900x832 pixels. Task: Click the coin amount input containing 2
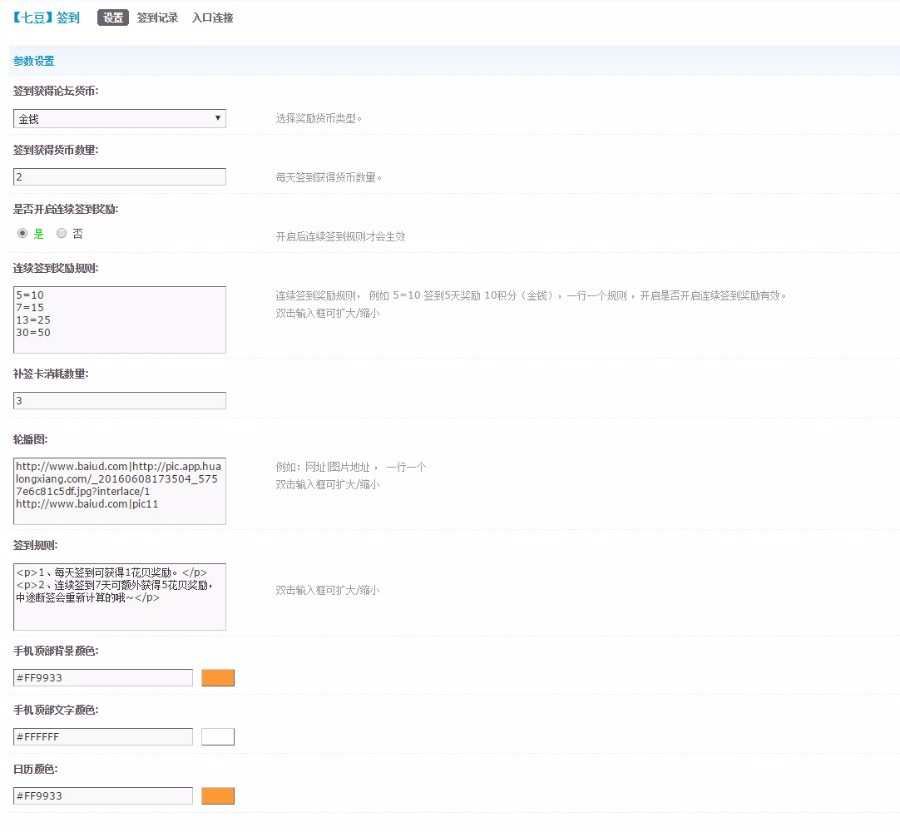[119, 176]
